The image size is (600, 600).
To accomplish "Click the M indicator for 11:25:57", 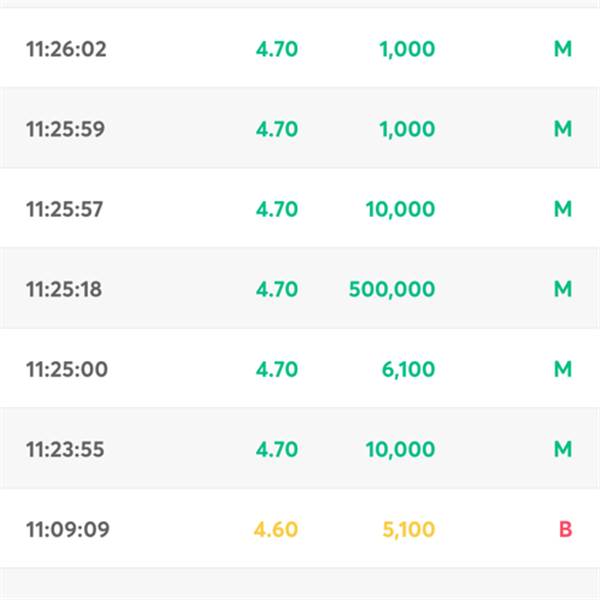I will 563,209.
